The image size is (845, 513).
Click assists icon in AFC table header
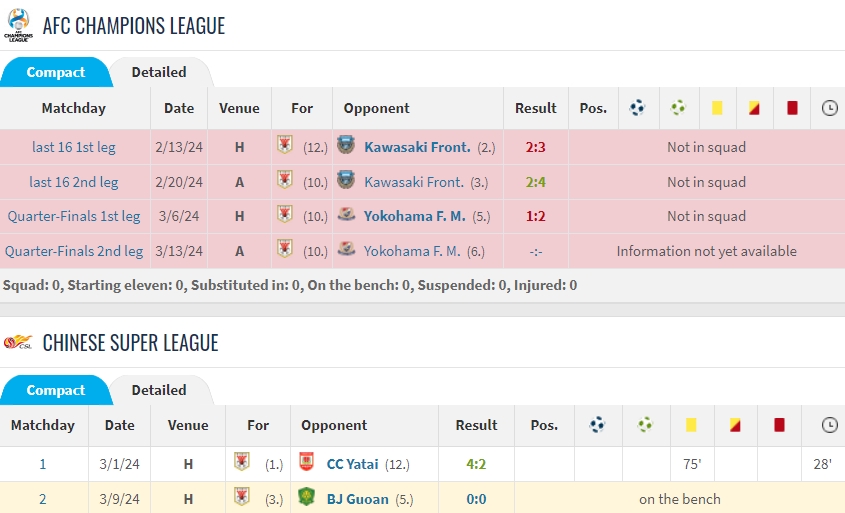click(x=678, y=108)
